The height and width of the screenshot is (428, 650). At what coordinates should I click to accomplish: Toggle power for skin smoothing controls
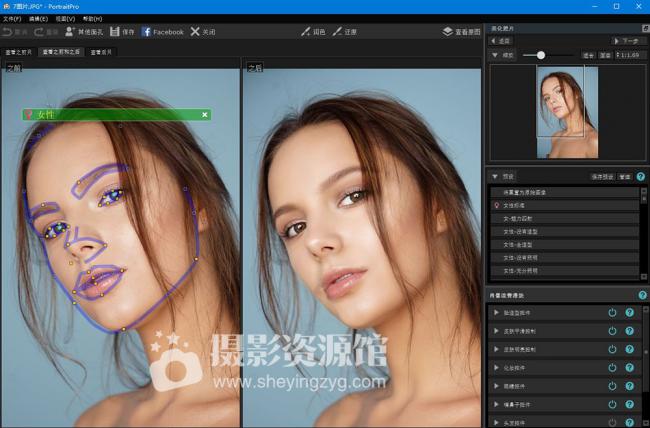click(612, 330)
